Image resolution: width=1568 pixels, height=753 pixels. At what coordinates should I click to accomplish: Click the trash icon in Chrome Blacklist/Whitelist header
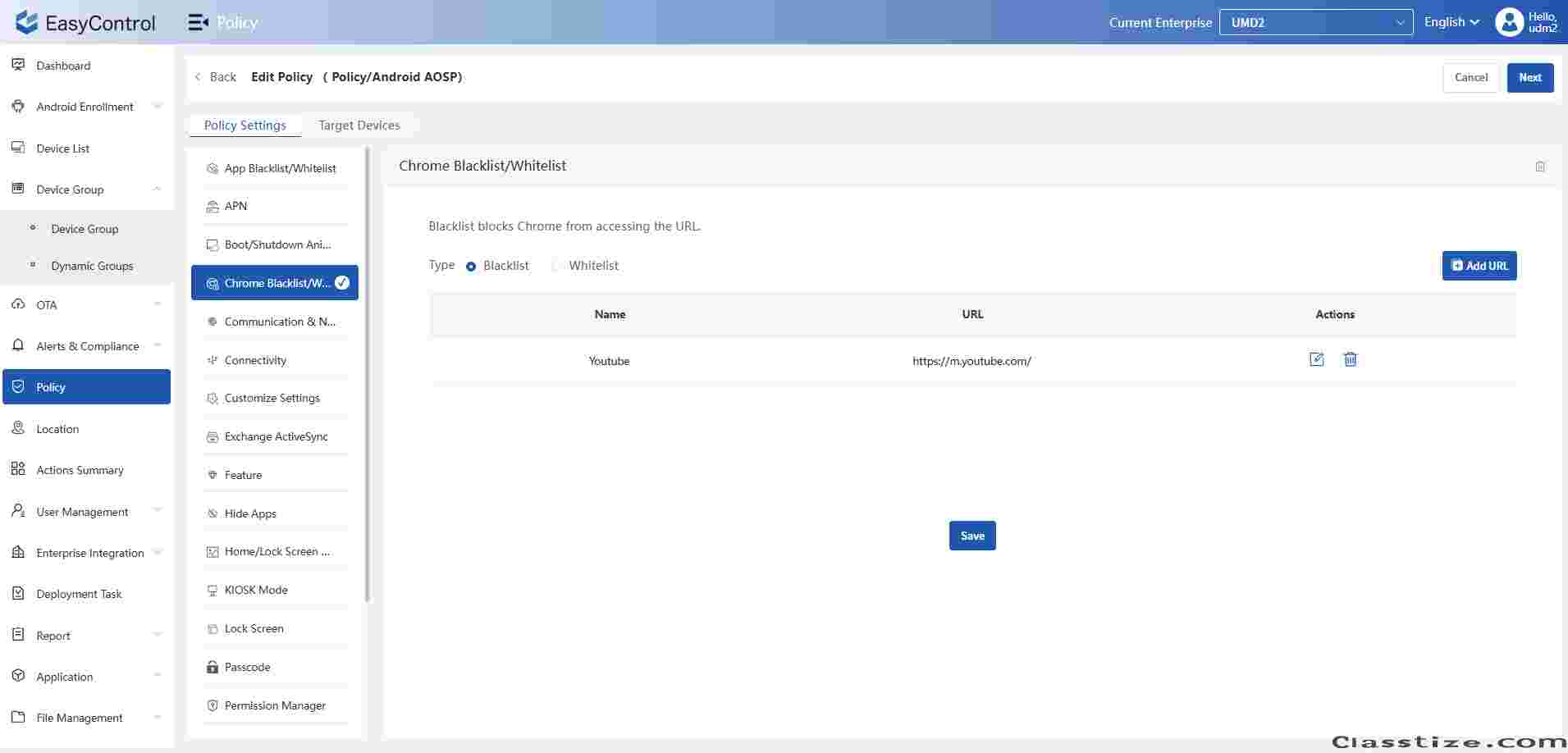[1539, 167]
